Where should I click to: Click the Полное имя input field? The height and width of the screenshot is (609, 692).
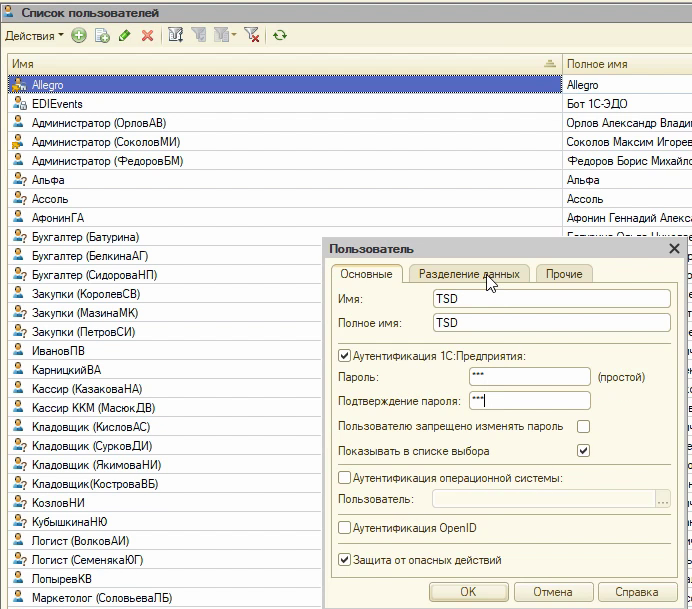pos(552,323)
